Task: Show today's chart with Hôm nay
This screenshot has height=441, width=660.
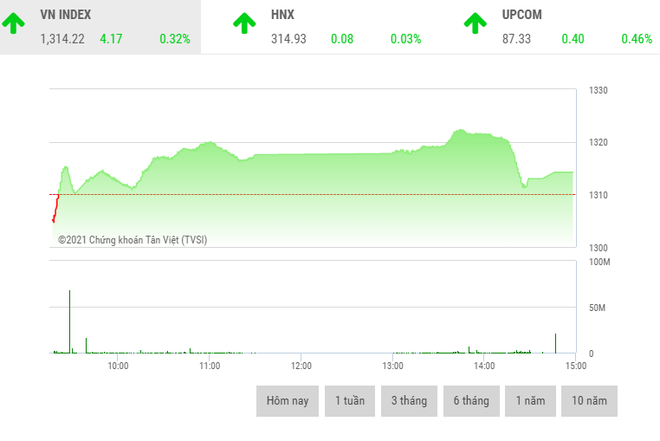Action: (287, 401)
